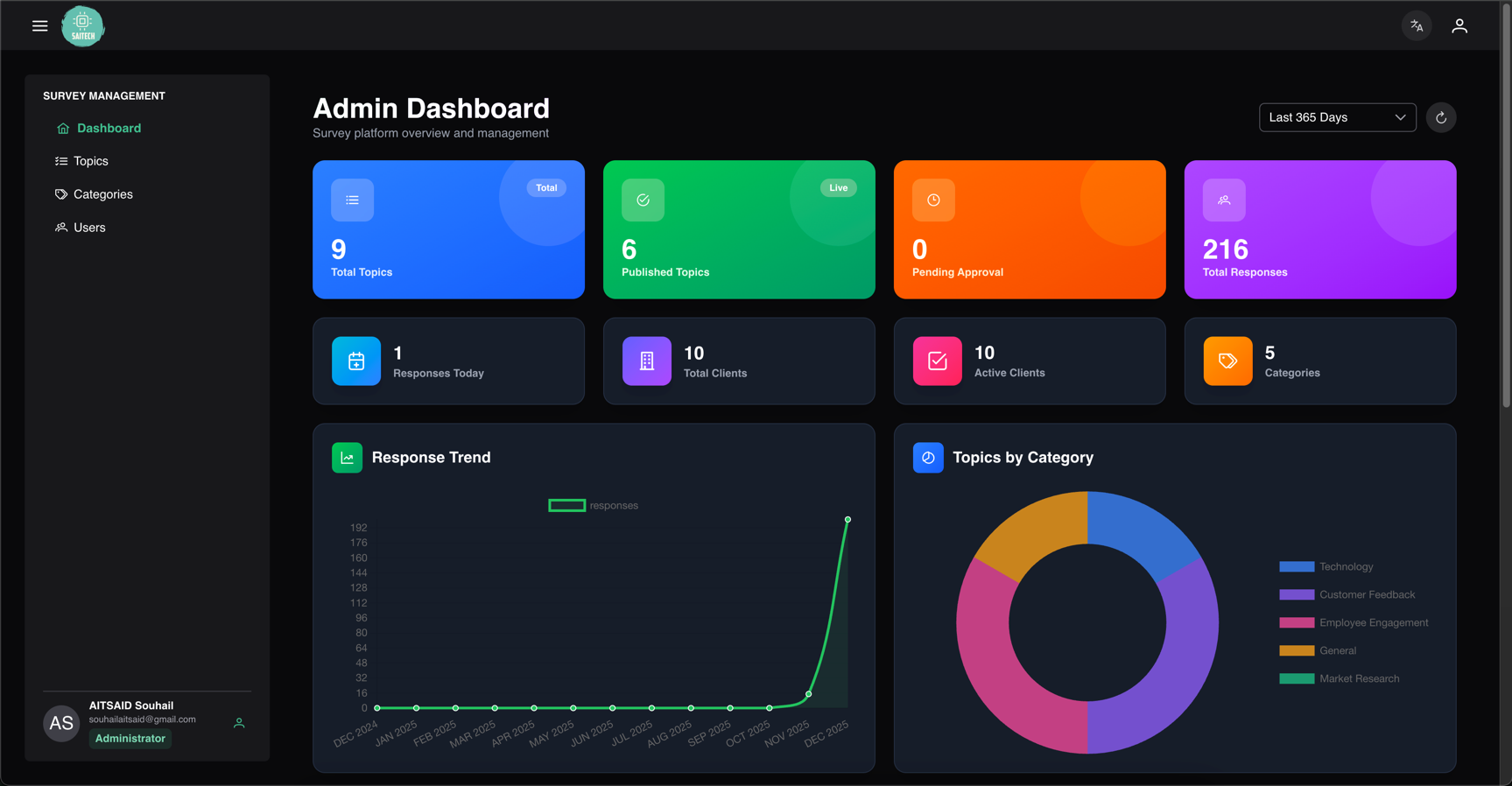
Task: Click the AS avatar in sidebar
Action: pos(61,723)
